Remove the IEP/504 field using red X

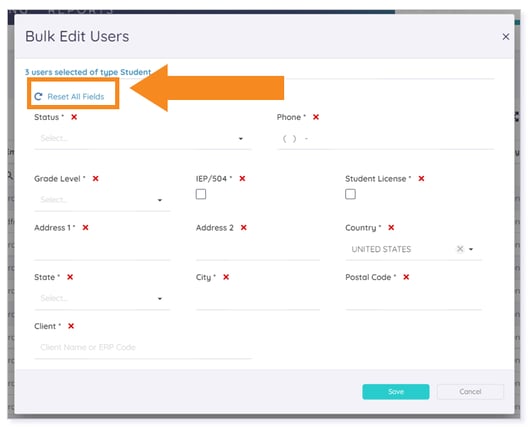(242, 179)
